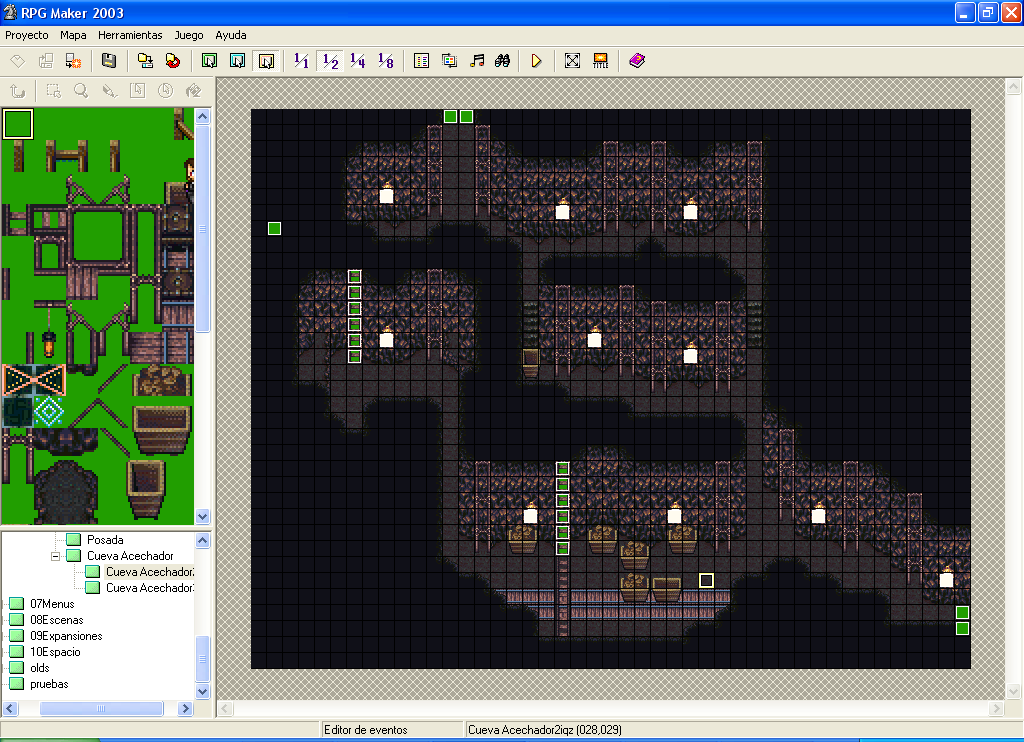The image size is (1024, 742).
Task: Click the binoculars event search icon
Action: [x=502, y=61]
